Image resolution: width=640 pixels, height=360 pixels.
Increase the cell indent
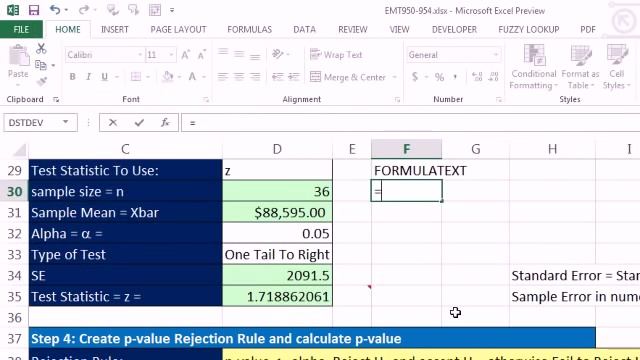[x=293, y=76]
